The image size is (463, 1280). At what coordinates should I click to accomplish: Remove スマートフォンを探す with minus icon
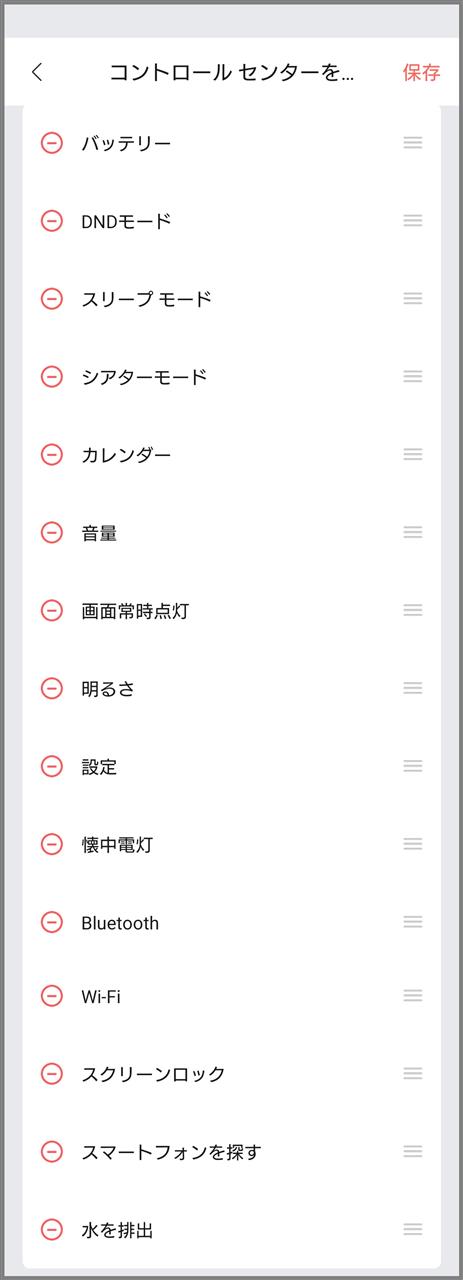pyautogui.click(x=52, y=1152)
